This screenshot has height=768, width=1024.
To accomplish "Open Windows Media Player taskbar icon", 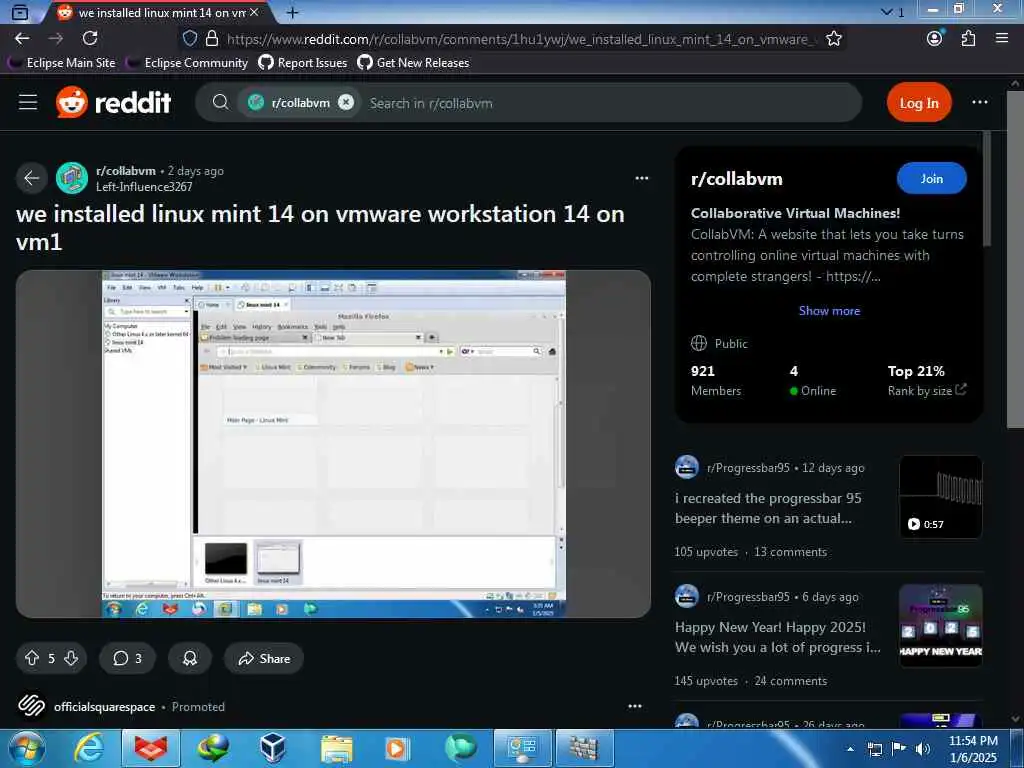I will [396, 748].
